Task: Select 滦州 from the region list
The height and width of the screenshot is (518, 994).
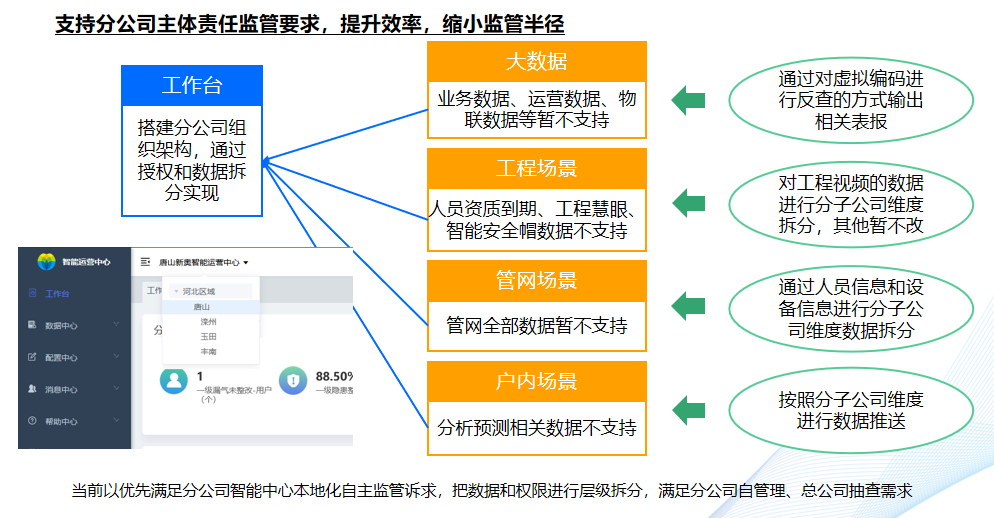Action: pos(208,322)
